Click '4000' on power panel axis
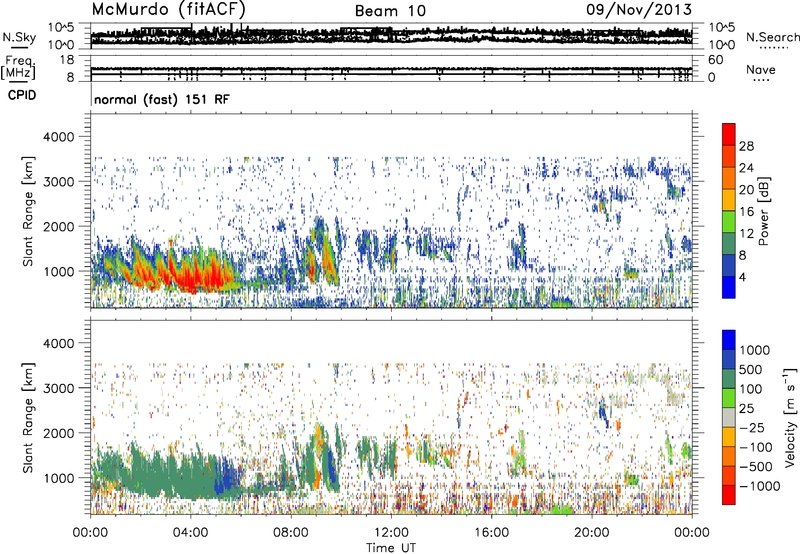800x554 pixels. pyautogui.click(x=59, y=137)
